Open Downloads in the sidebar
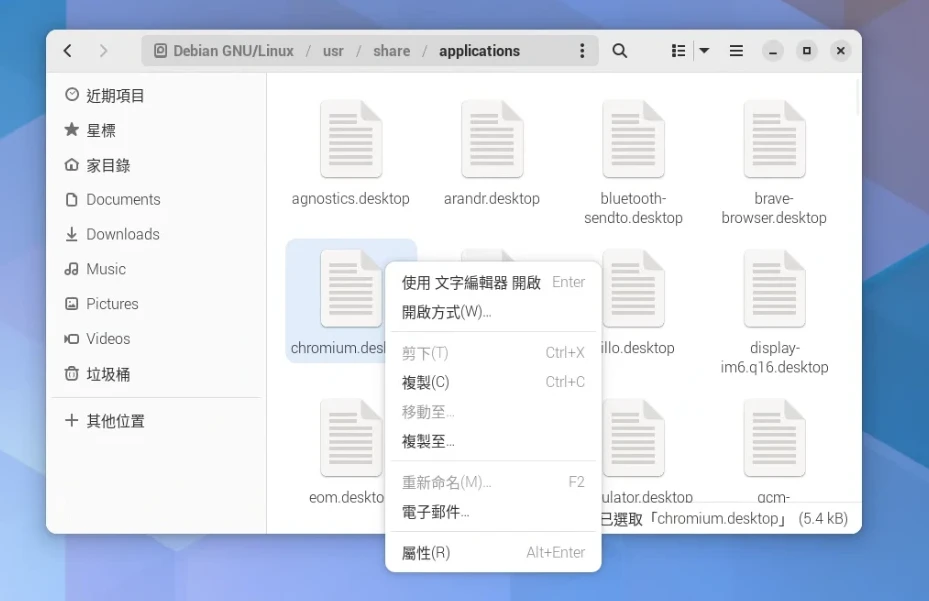 click(x=122, y=234)
